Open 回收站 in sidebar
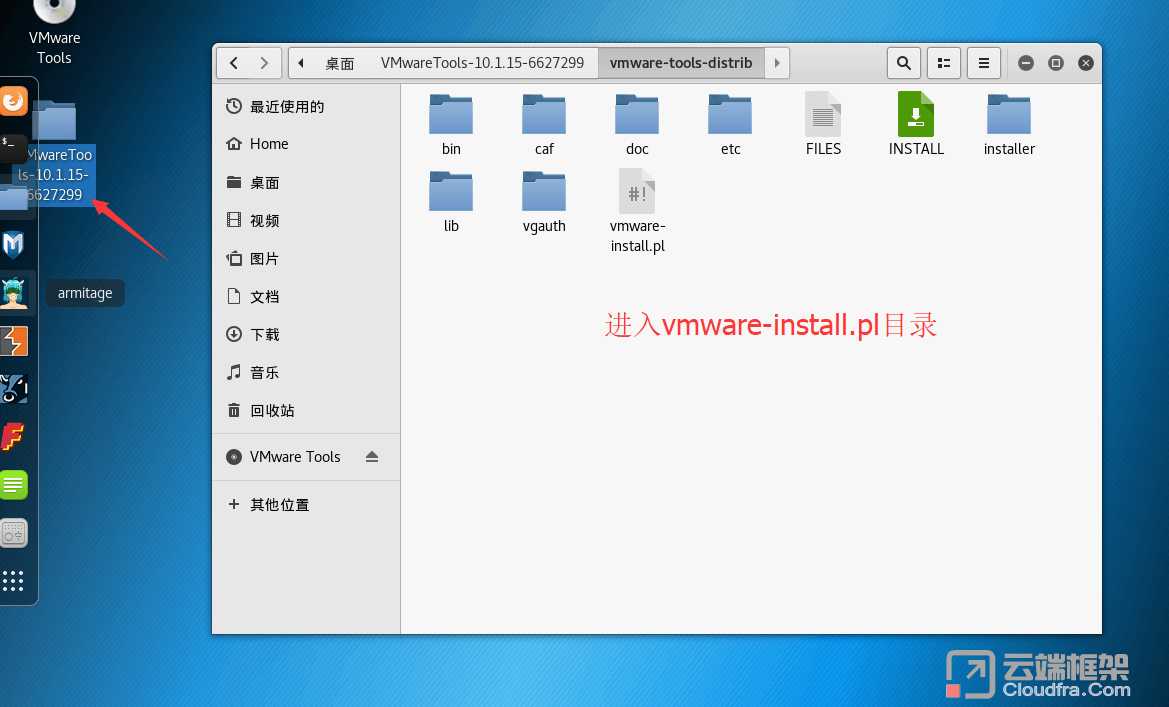The width and height of the screenshot is (1169, 707). [306, 410]
